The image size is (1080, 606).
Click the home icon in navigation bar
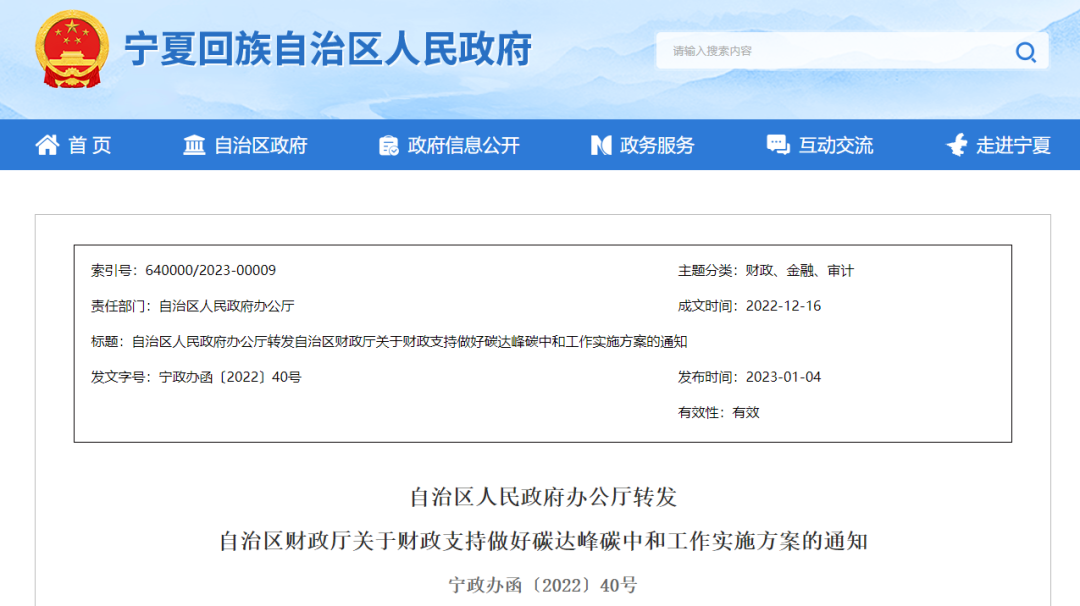48,145
